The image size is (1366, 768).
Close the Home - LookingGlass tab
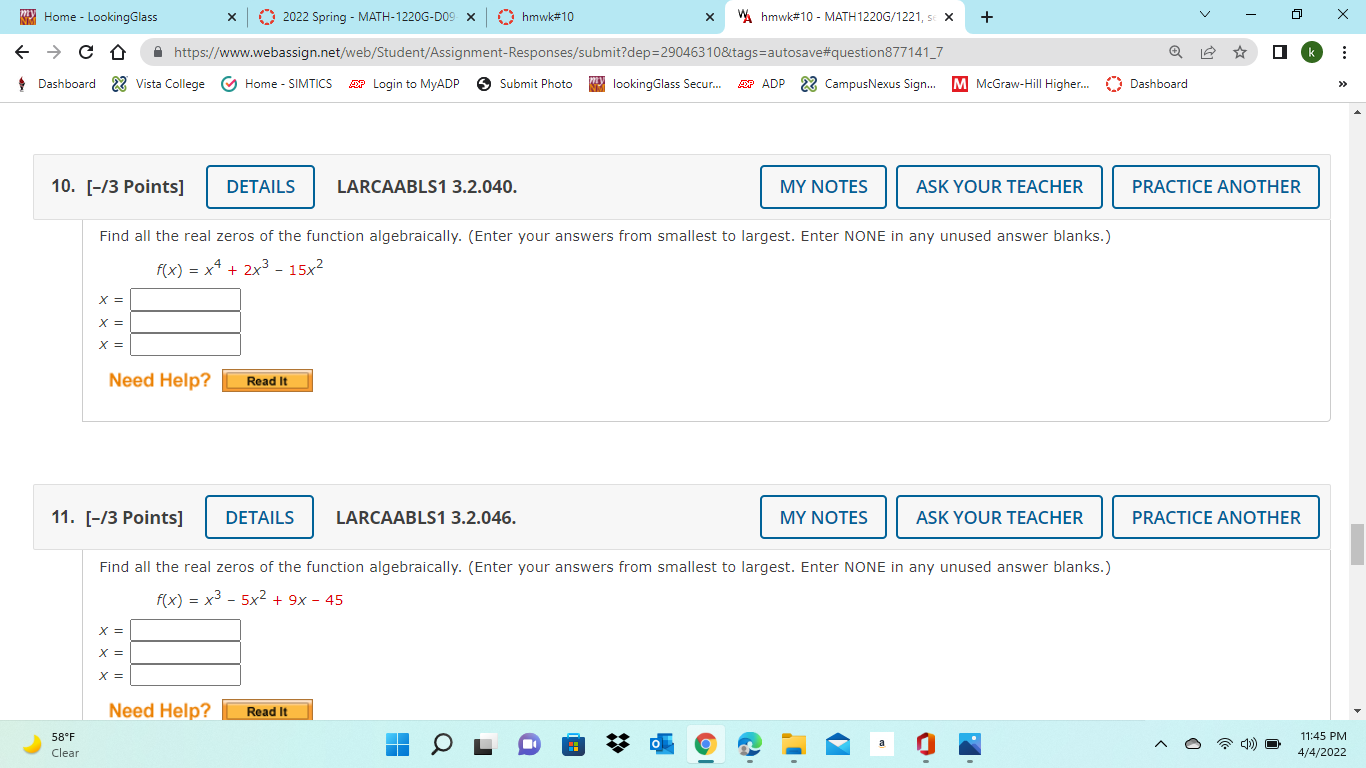click(231, 17)
